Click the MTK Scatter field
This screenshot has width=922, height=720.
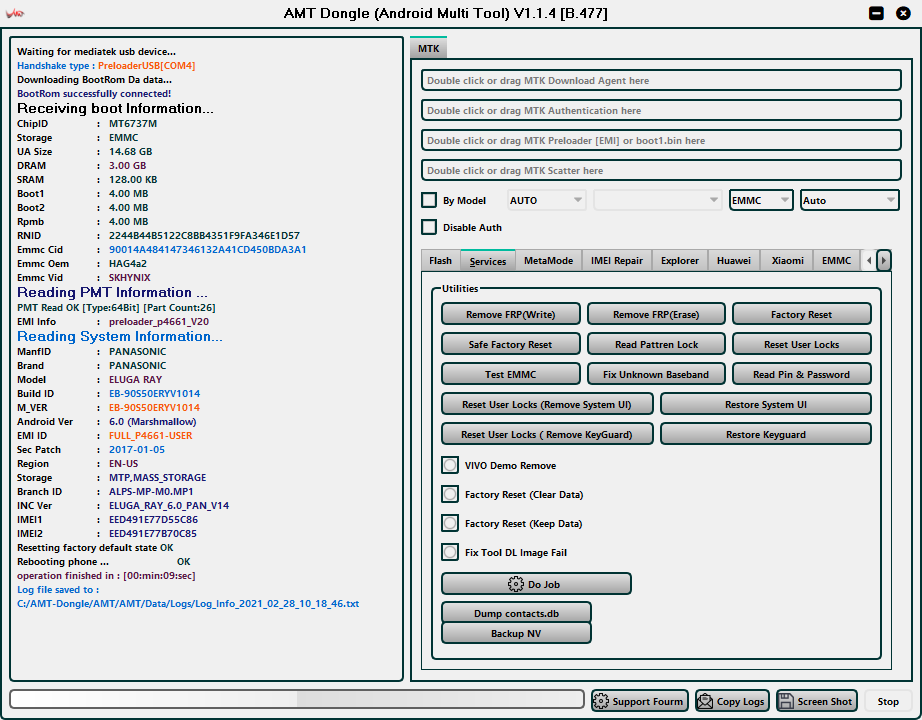661,170
